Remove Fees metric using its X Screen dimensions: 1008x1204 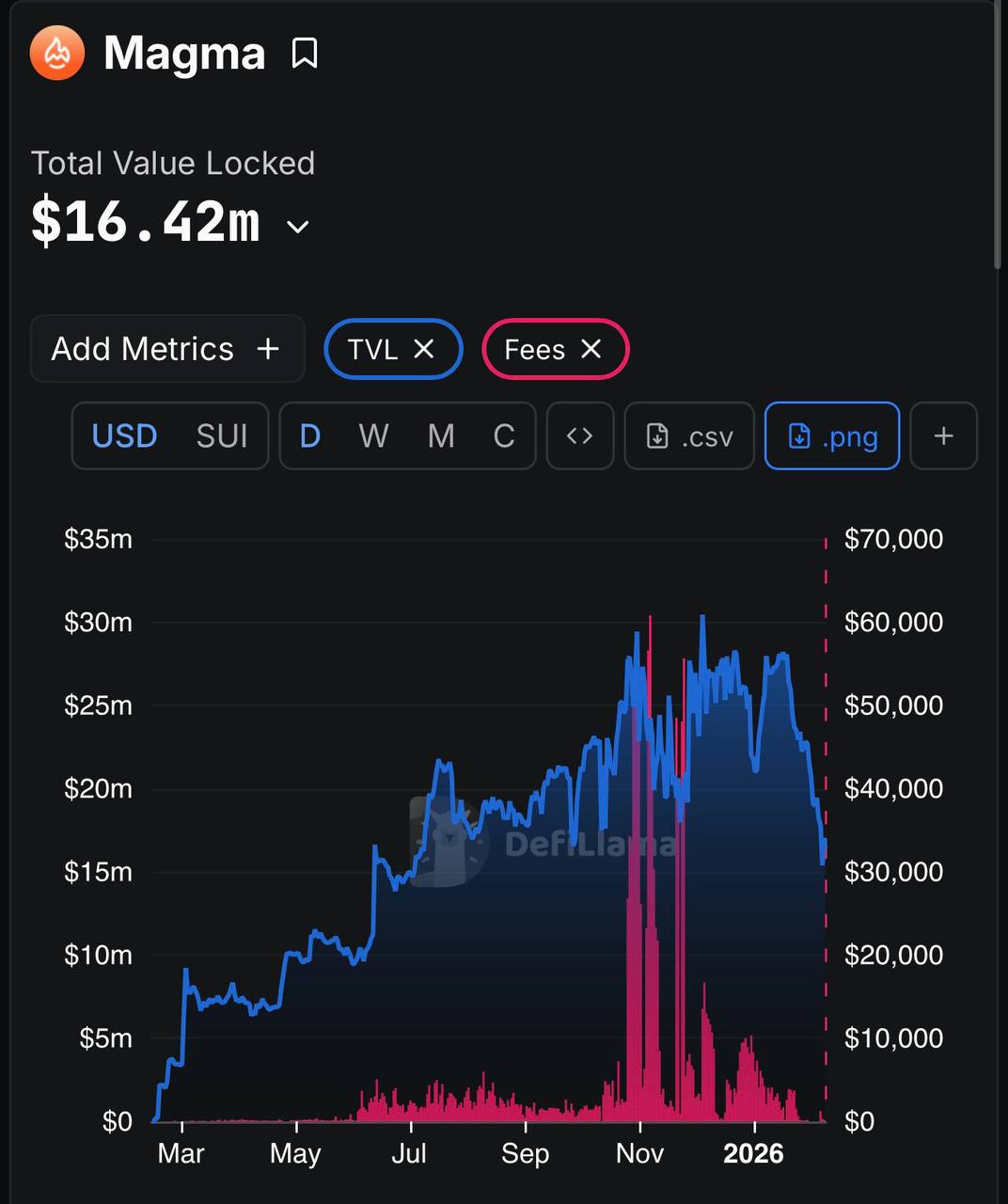tap(591, 349)
